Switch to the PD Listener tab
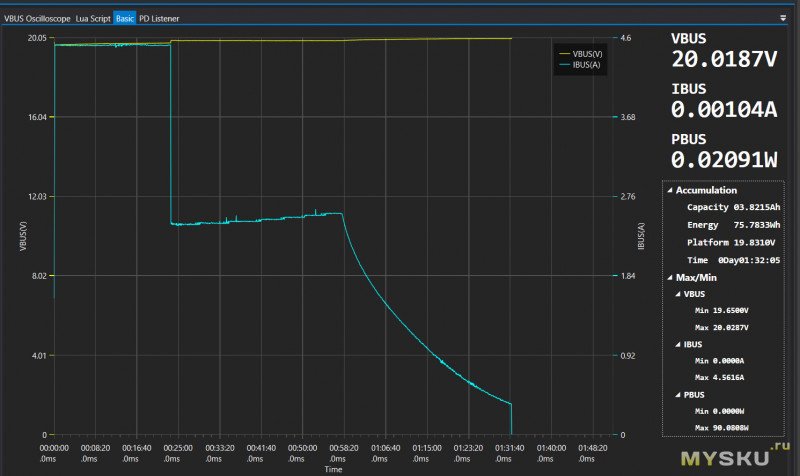Image resolution: width=800 pixels, height=476 pixels. pos(160,18)
